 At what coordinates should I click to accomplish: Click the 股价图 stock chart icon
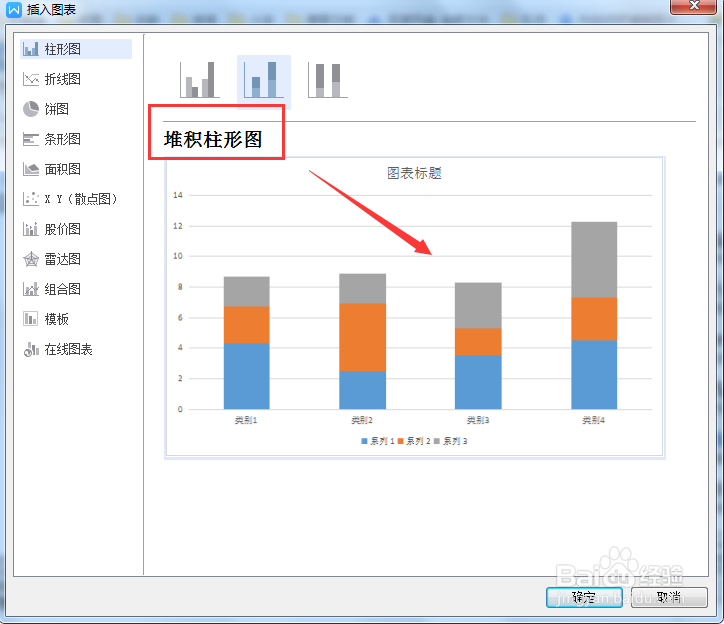31,229
